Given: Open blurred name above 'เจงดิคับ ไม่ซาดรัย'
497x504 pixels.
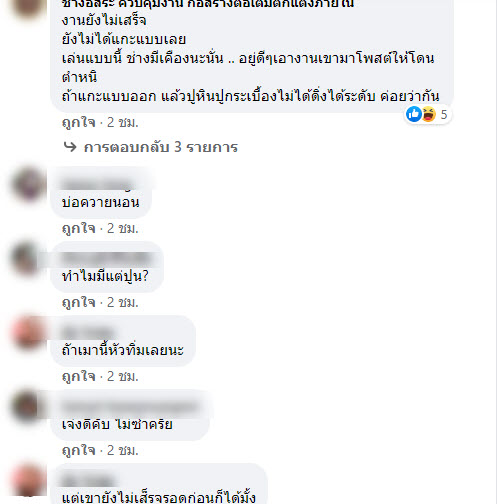Looking at the screenshot, I should (x=130, y=406).
